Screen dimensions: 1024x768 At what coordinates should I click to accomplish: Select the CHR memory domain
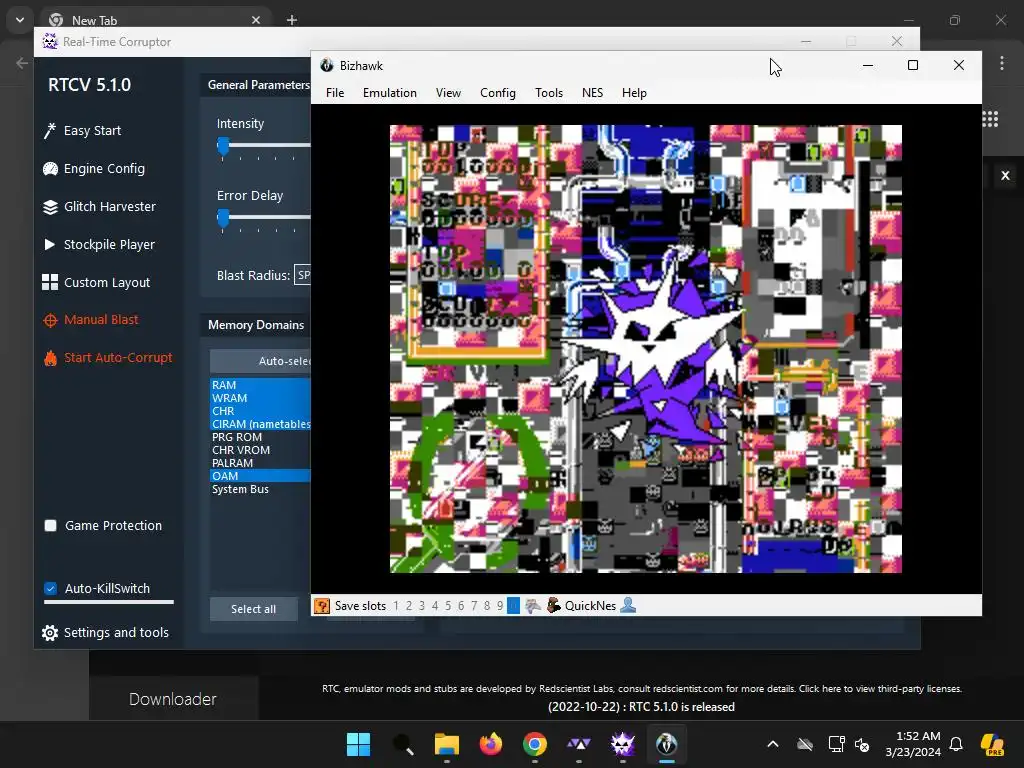260,411
